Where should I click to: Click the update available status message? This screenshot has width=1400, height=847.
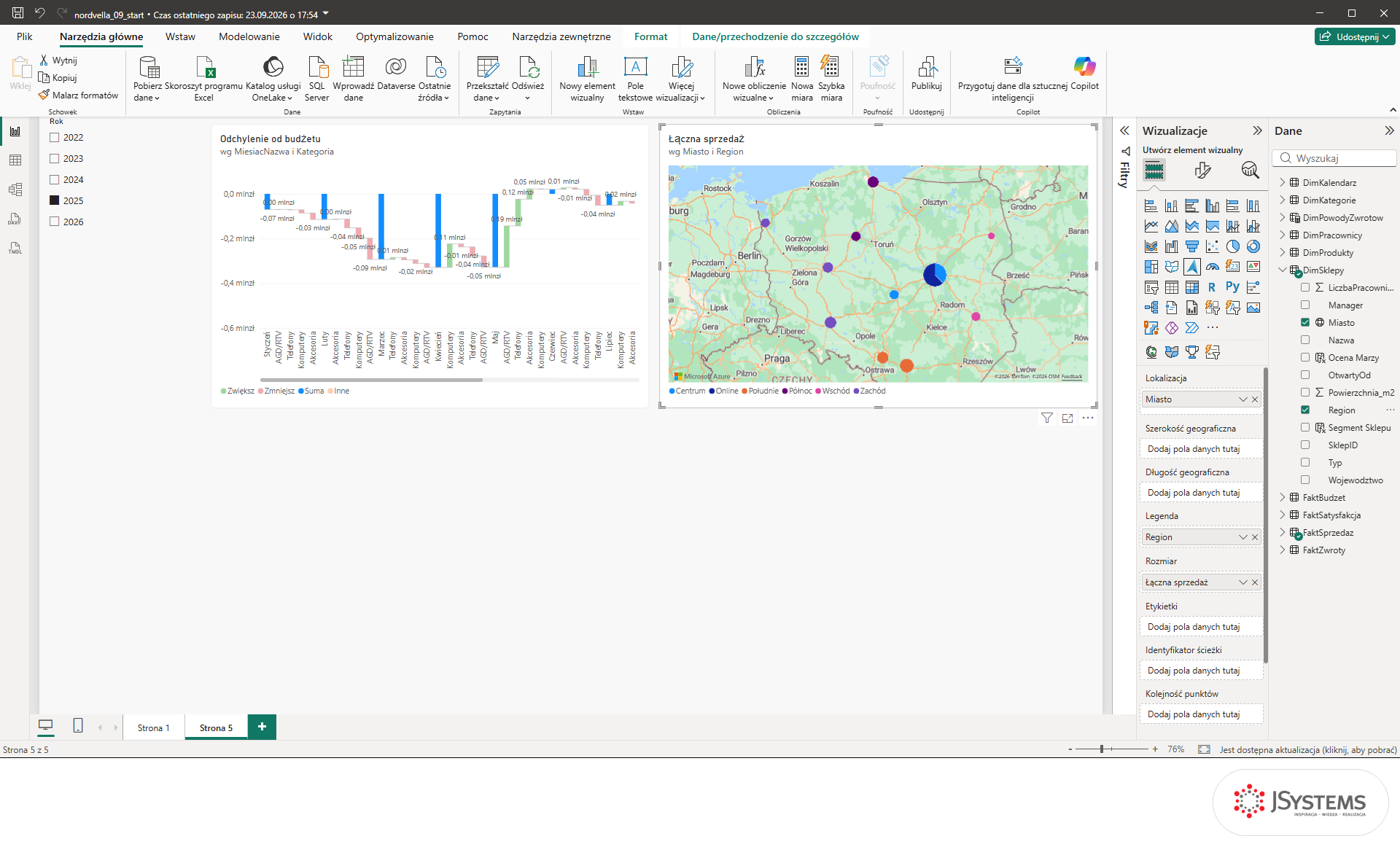1308,749
